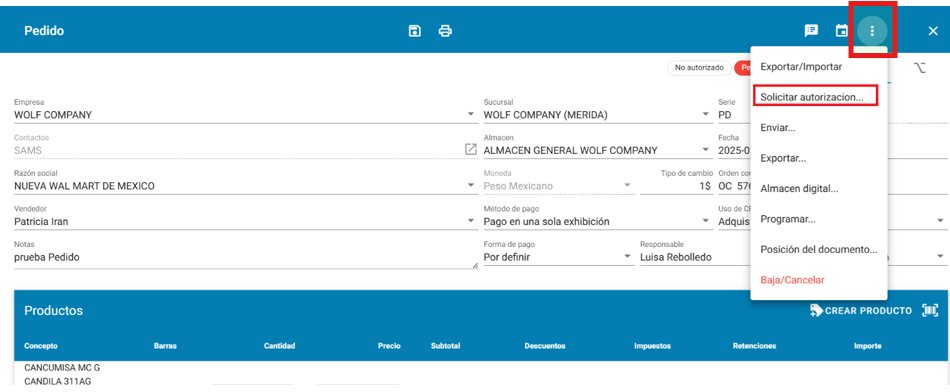Close the Pedido window with the X
Viewport: 950px width, 392px height.
click(933, 31)
